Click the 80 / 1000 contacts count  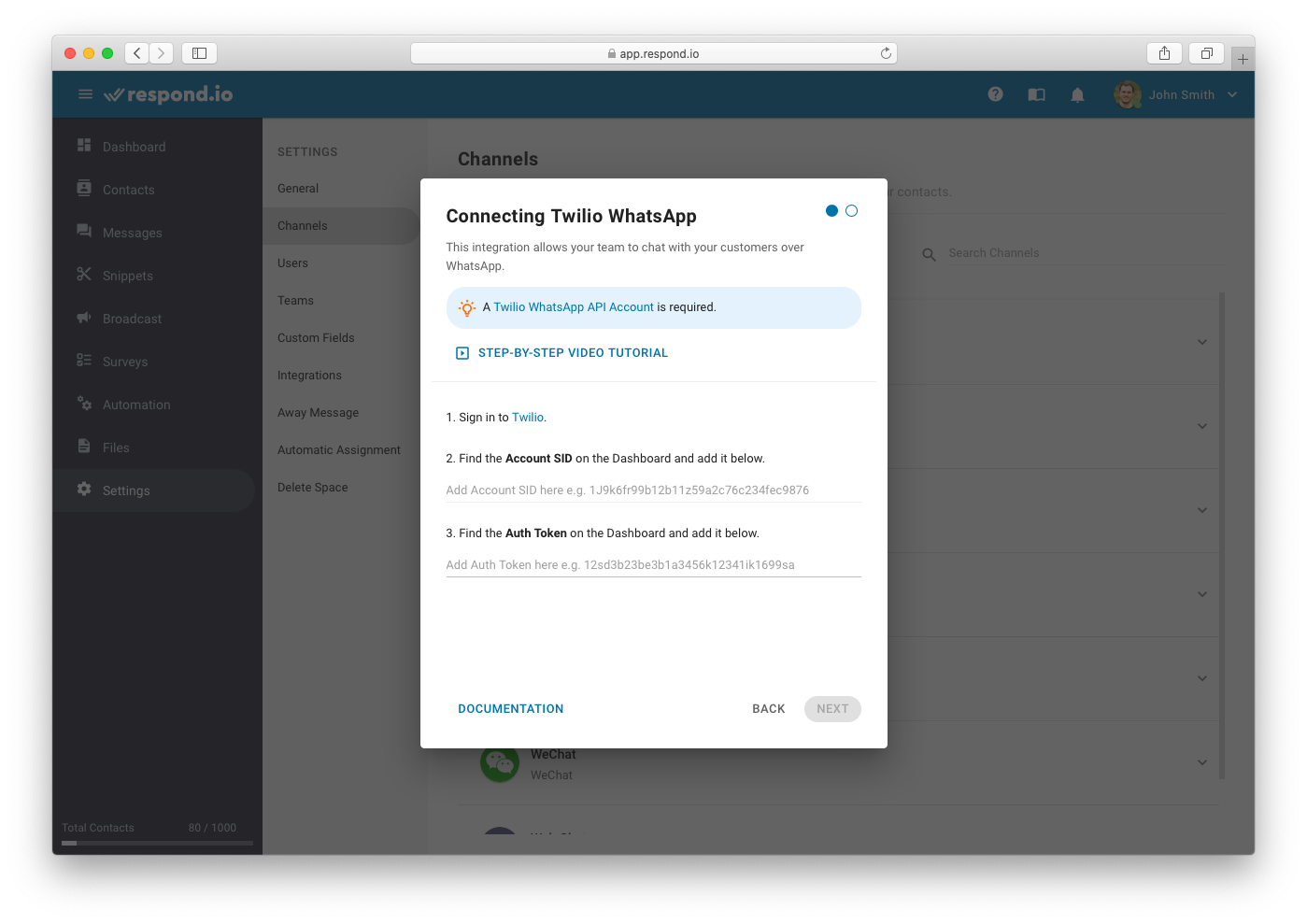click(x=212, y=828)
